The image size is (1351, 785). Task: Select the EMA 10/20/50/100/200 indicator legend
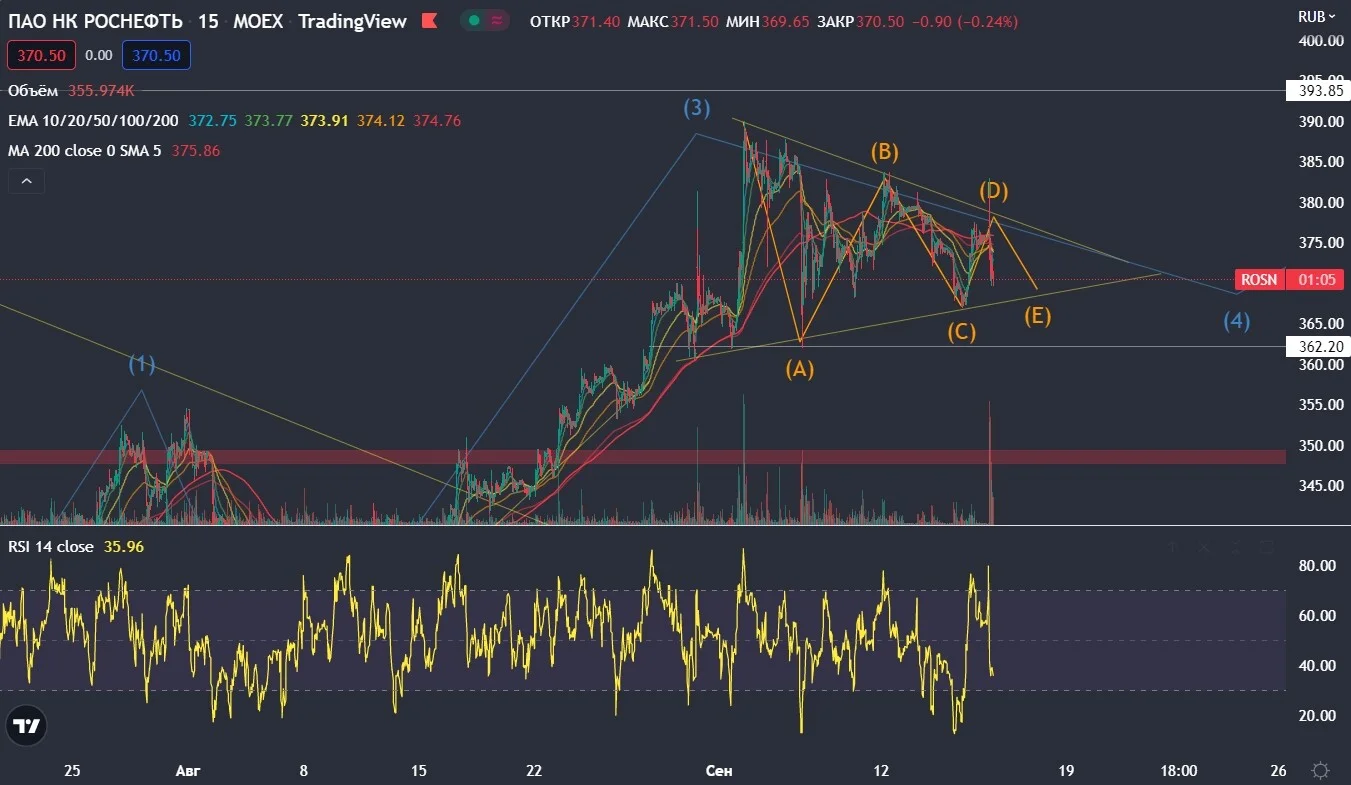coord(94,121)
